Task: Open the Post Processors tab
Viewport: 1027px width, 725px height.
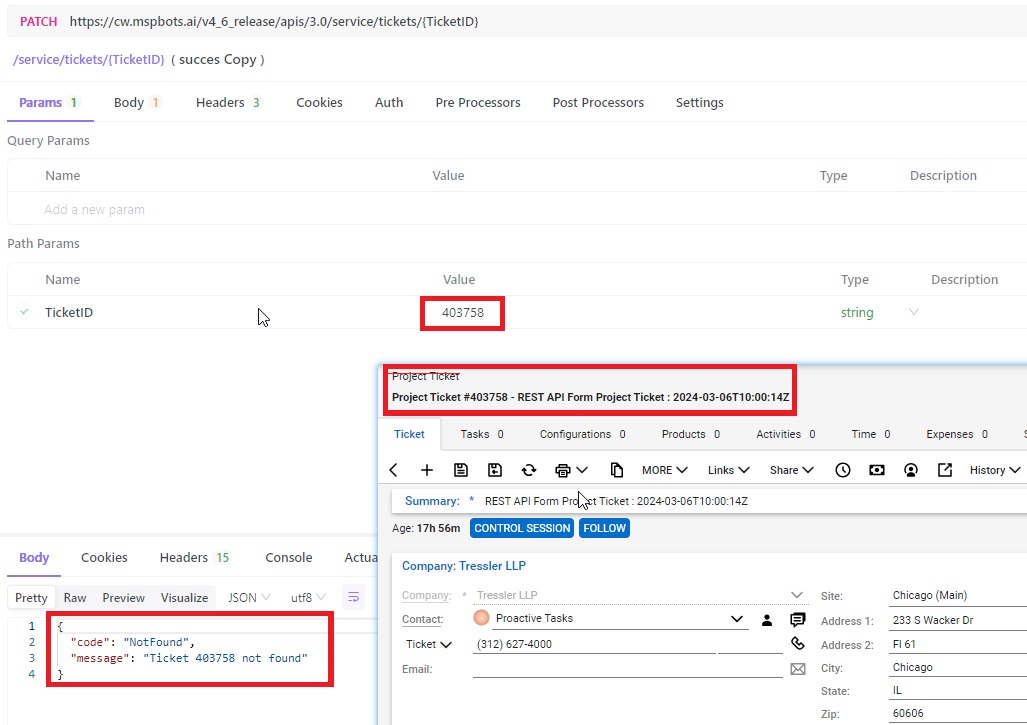Action: [598, 102]
